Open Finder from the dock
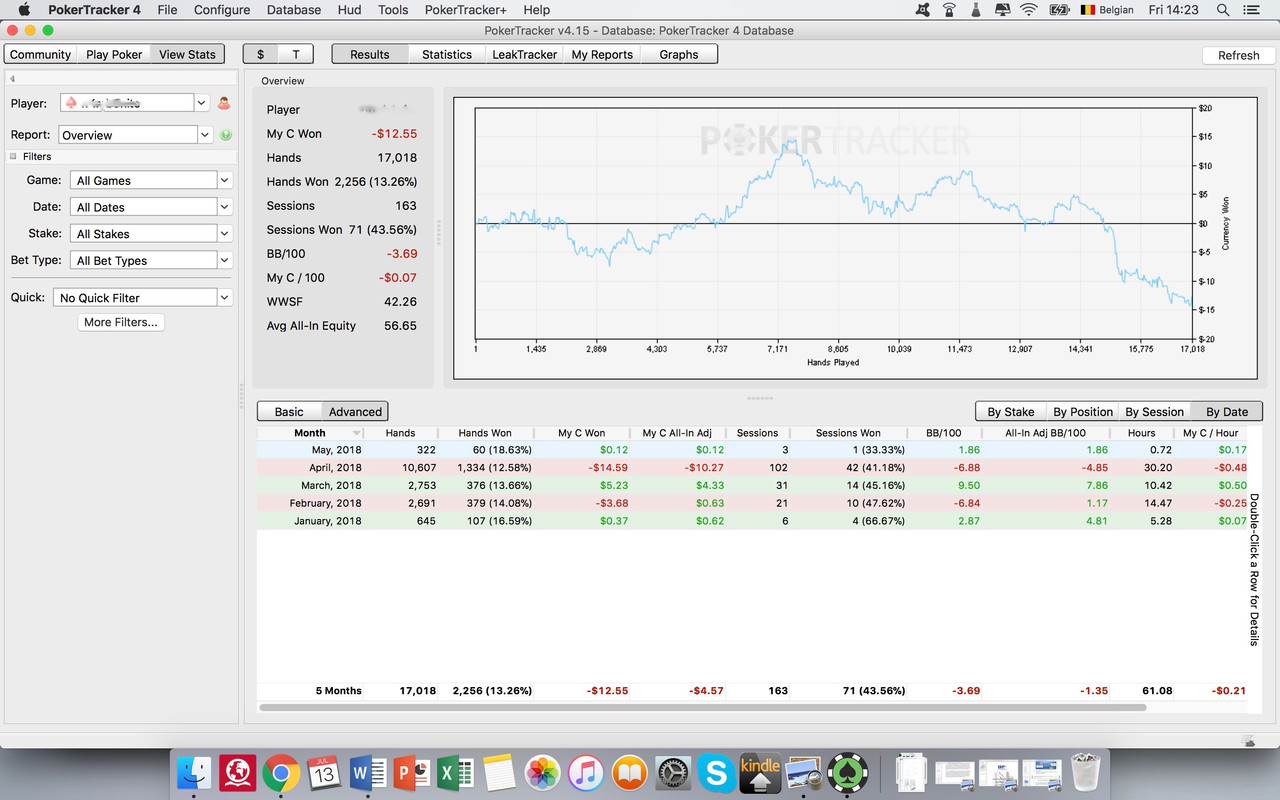 tap(194, 773)
